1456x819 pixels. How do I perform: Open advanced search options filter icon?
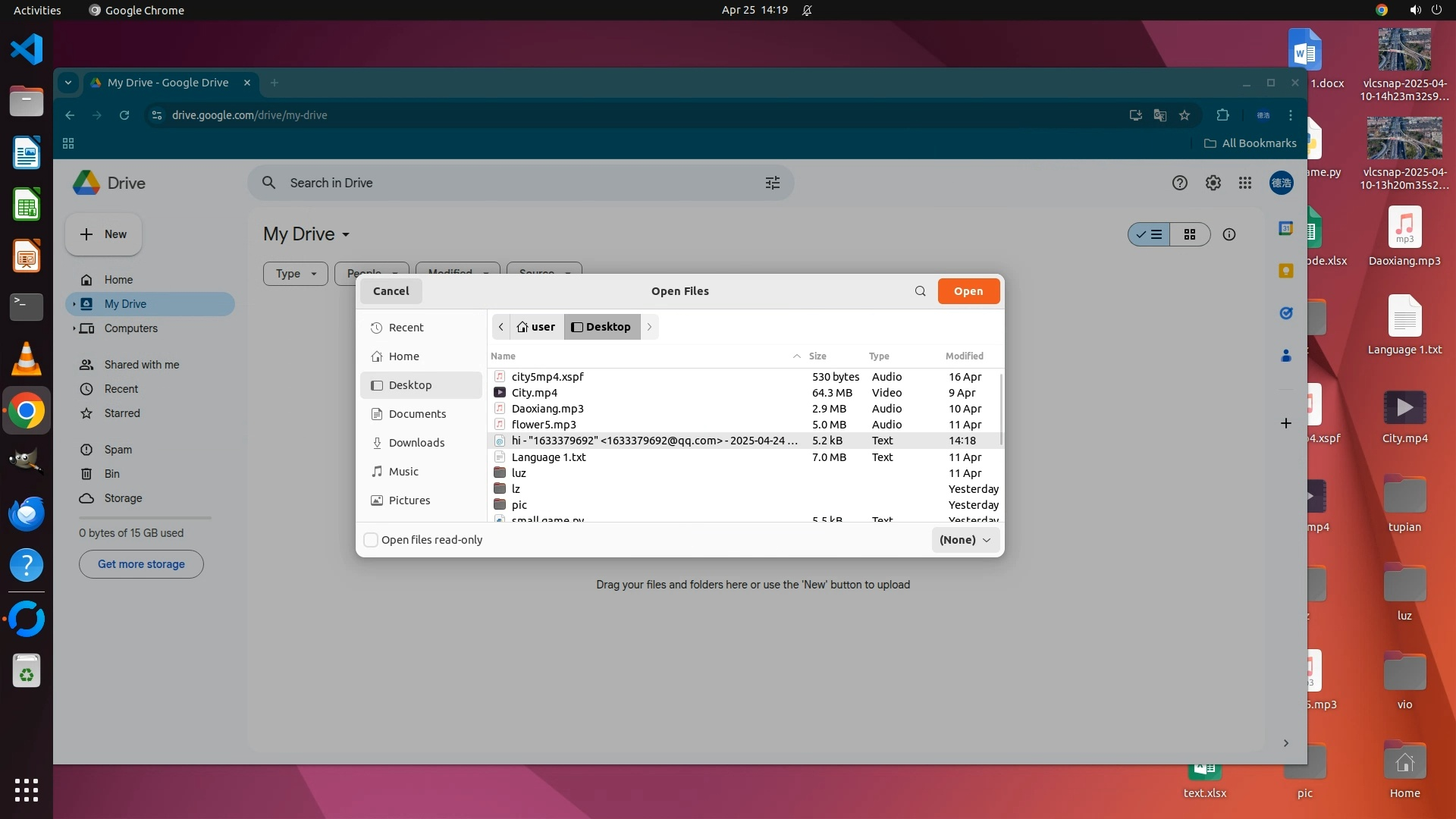772,183
